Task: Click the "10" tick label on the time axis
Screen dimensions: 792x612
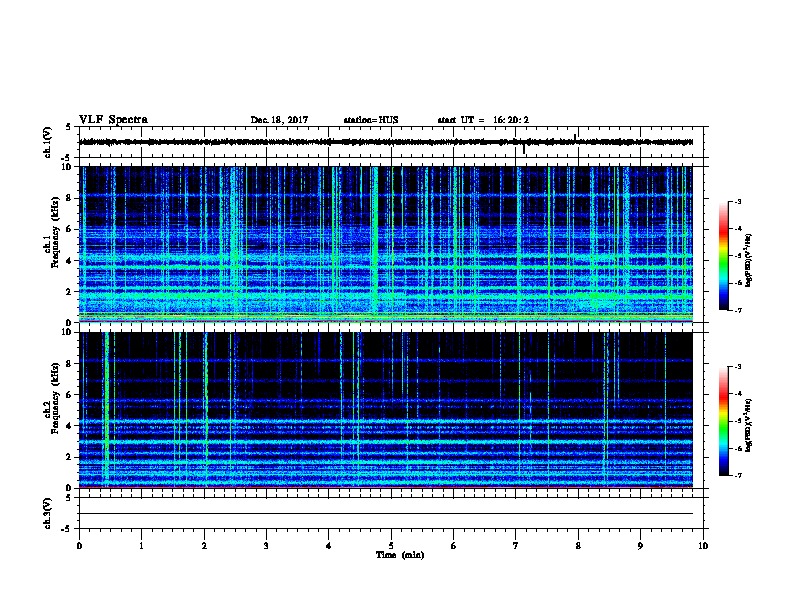Action: (703, 546)
